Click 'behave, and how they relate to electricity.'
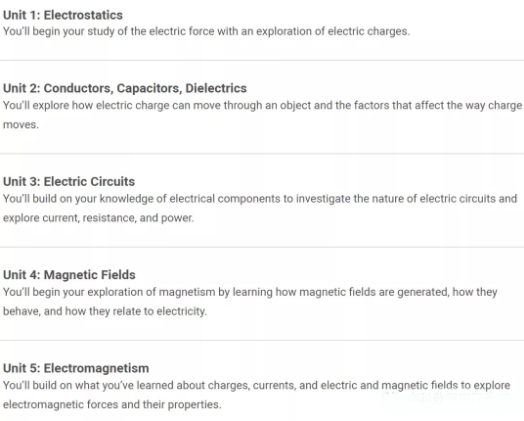 pyautogui.click(x=105, y=311)
